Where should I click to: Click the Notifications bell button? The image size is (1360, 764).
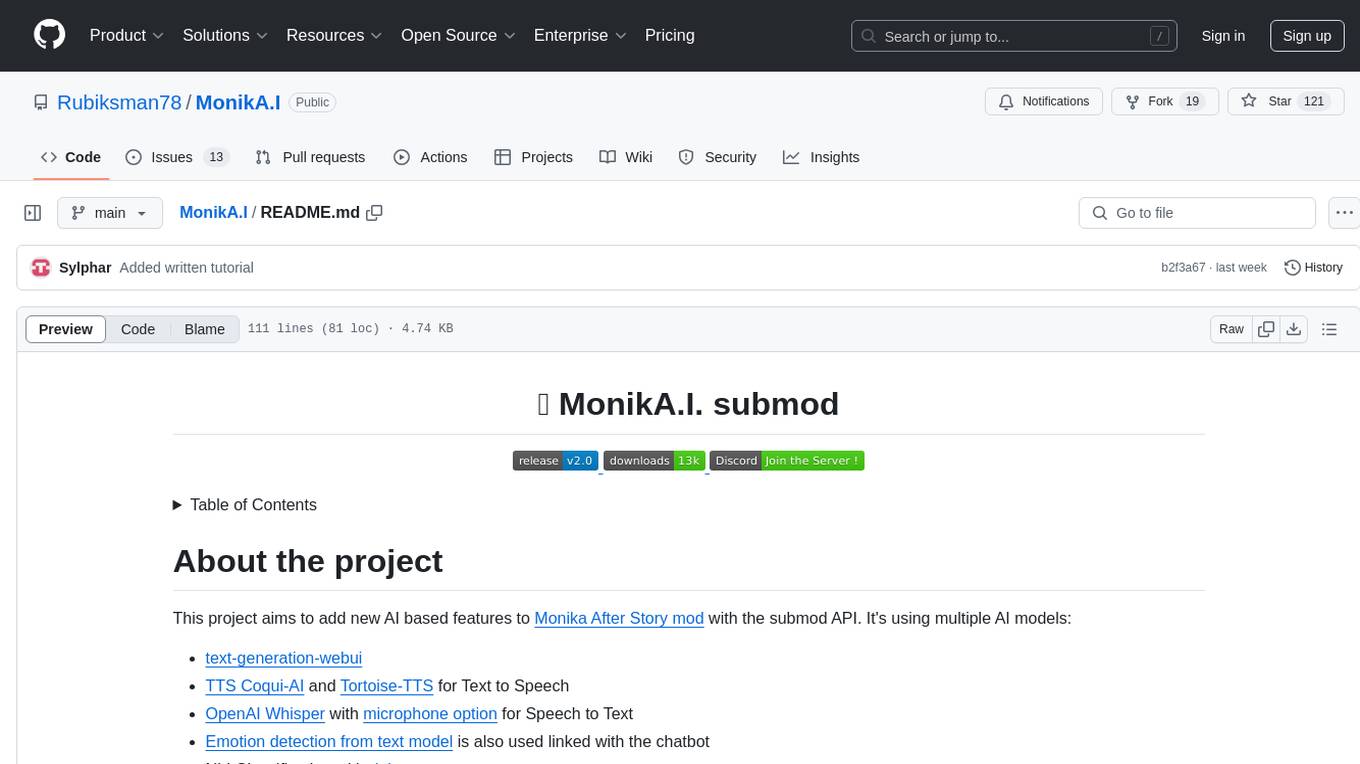(x=1044, y=102)
